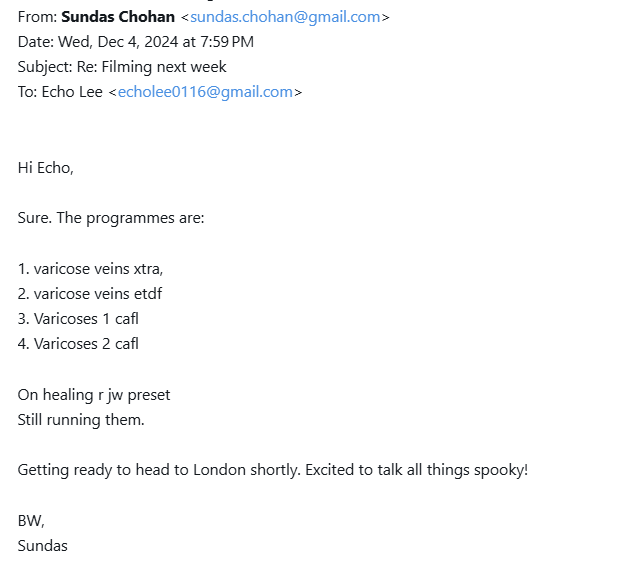The height and width of the screenshot is (575, 635).
Task: Click the line On healing r jw preset
Action: click(94, 395)
